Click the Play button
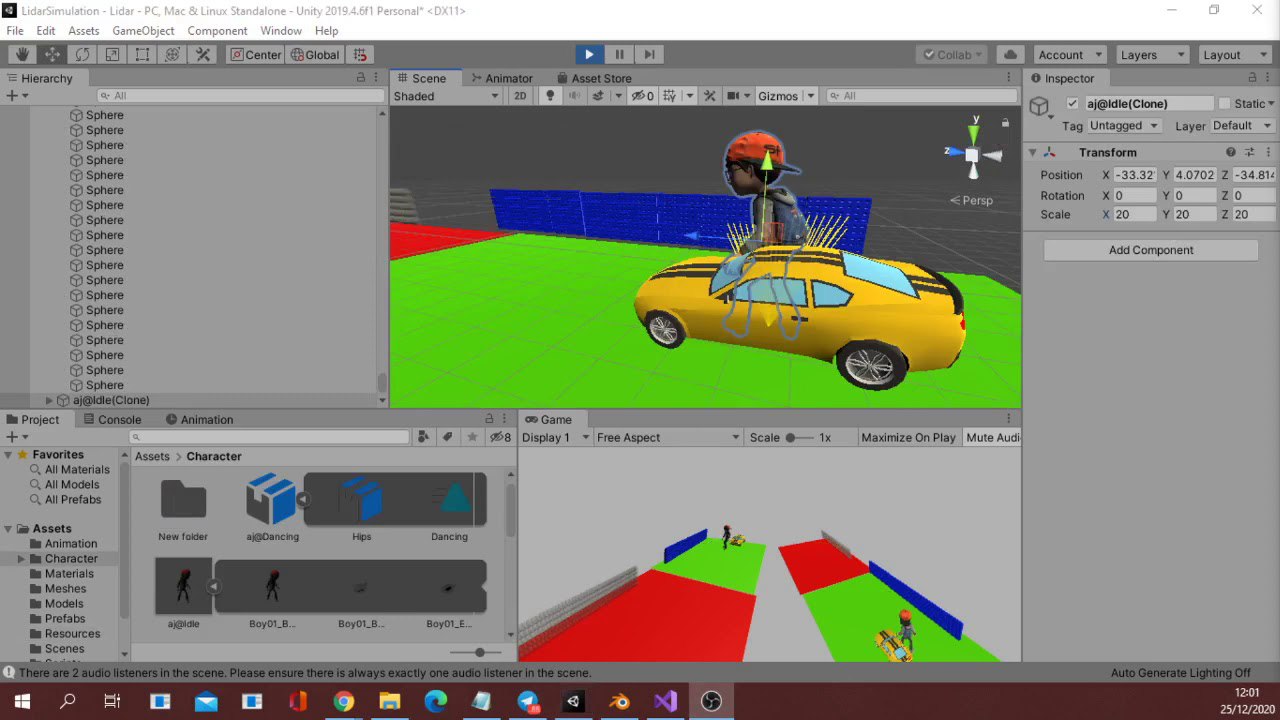1280x720 pixels. point(589,55)
